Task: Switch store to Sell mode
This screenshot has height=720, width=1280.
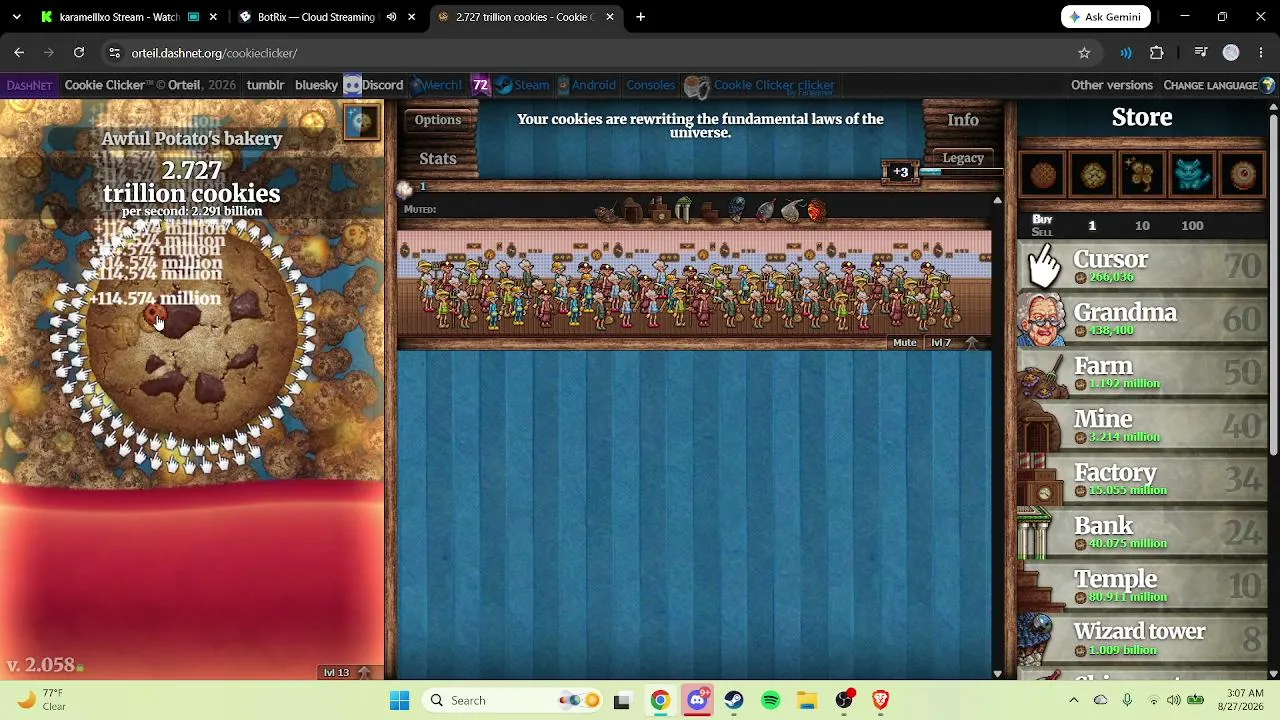Action: click(x=1042, y=232)
